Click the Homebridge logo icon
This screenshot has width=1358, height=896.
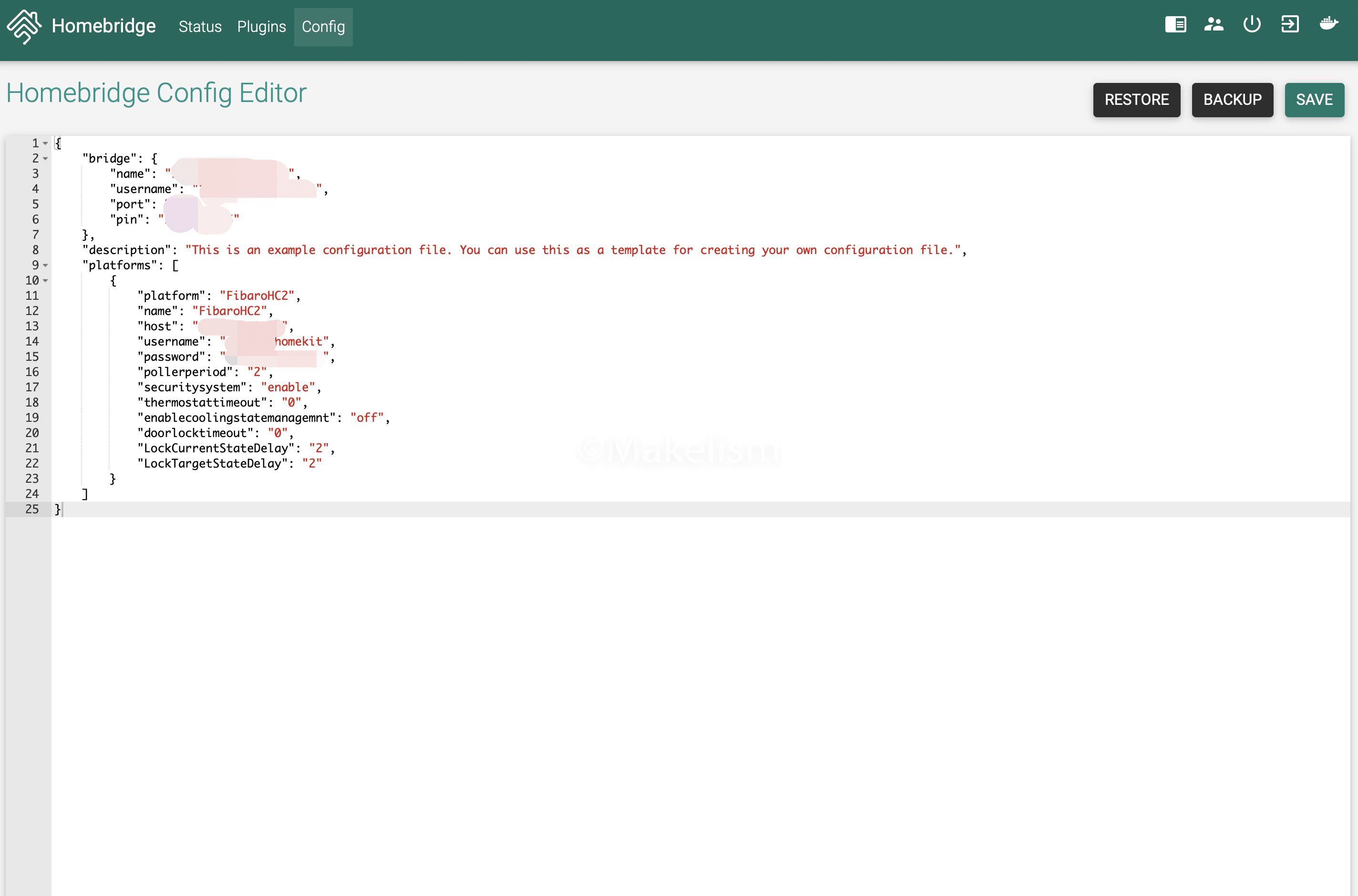(24, 26)
